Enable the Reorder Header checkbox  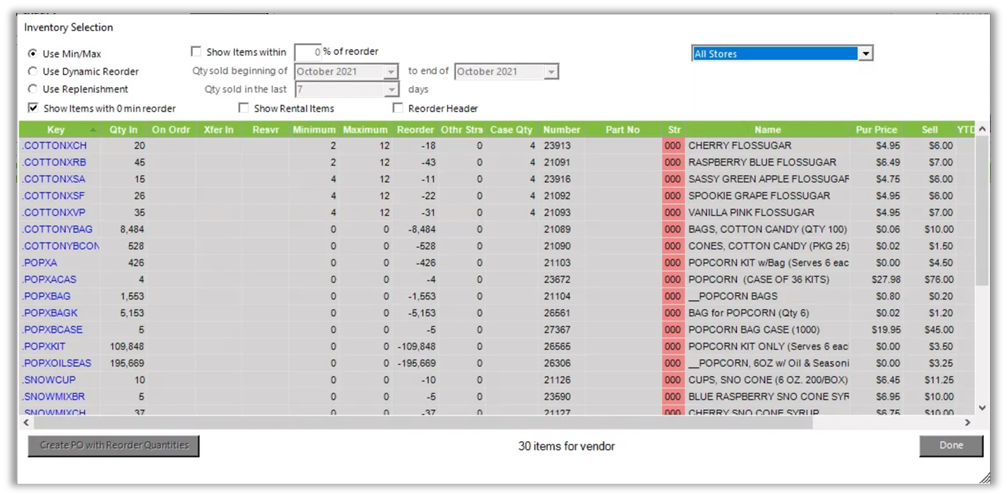pyautogui.click(x=398, y=108)
